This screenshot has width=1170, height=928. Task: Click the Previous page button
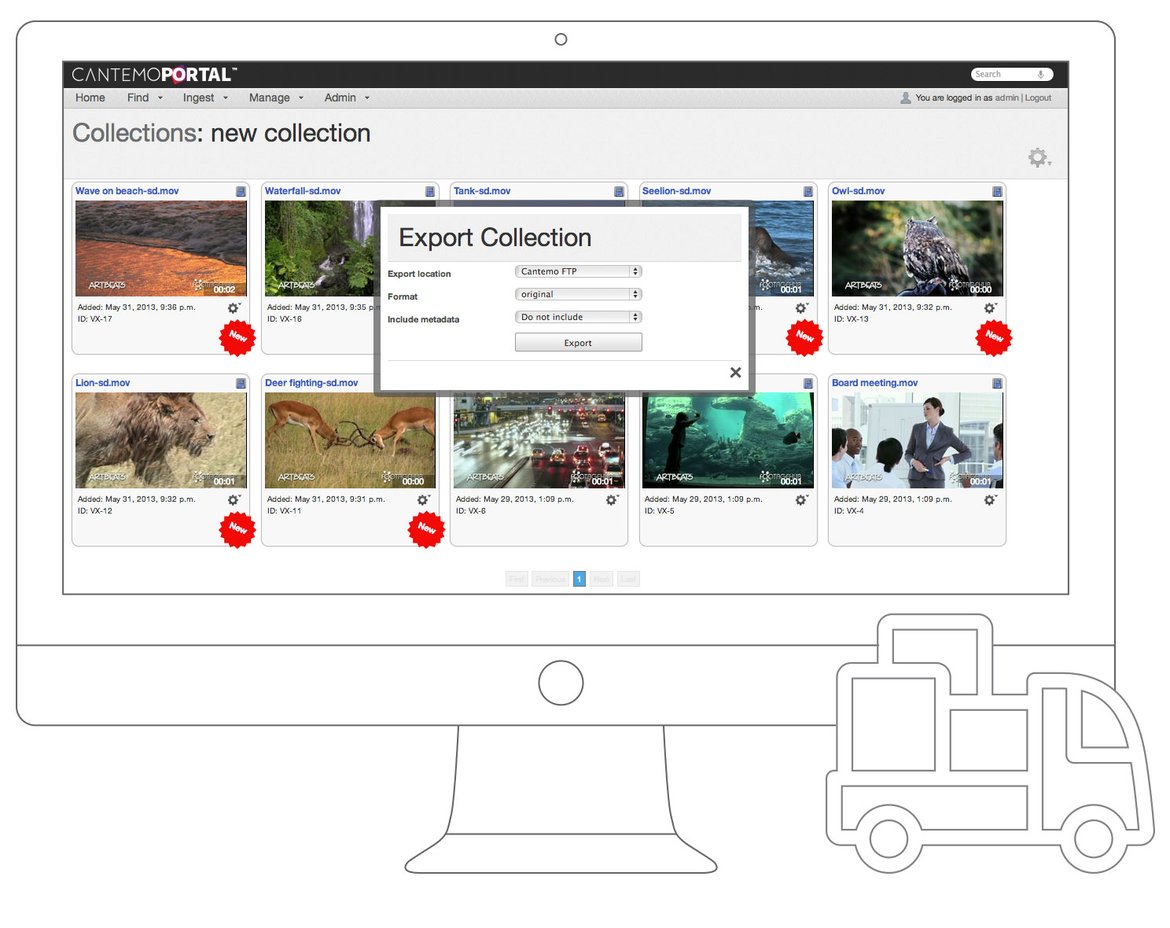tap(550, 579)
